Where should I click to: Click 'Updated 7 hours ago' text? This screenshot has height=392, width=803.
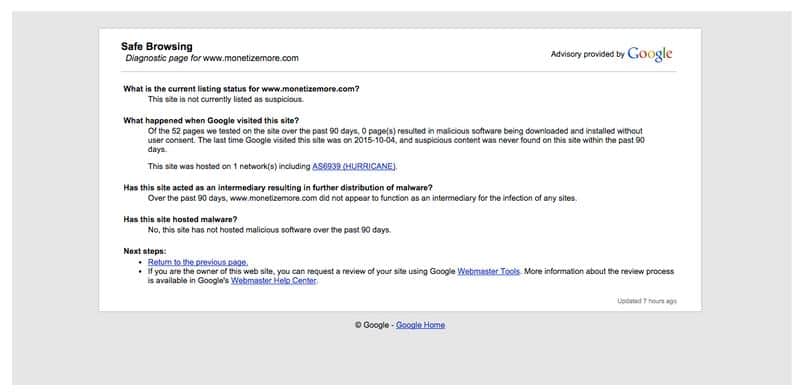click(x=647, y=301)
